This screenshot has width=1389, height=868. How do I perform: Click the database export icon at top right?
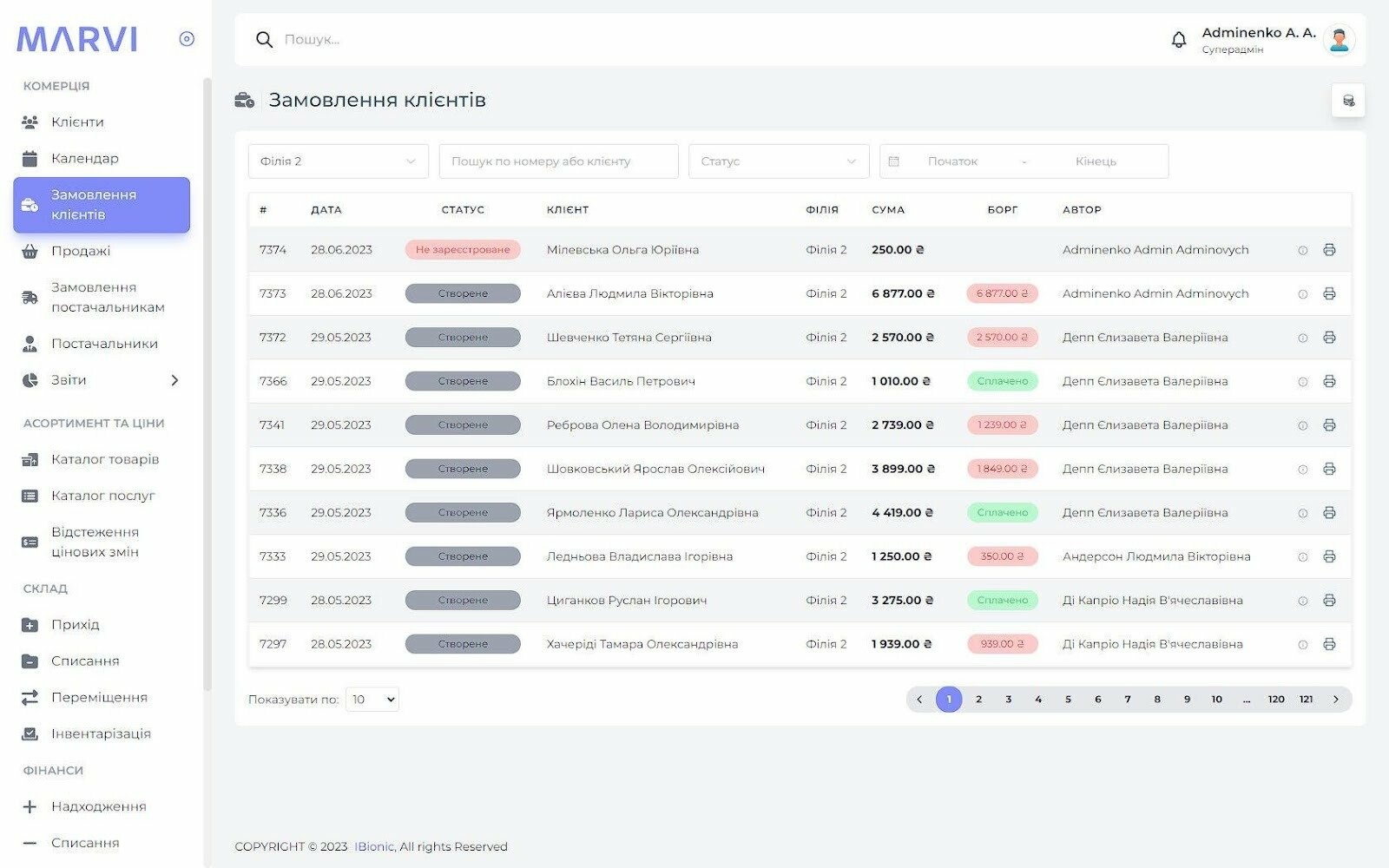click(1348, 101)
